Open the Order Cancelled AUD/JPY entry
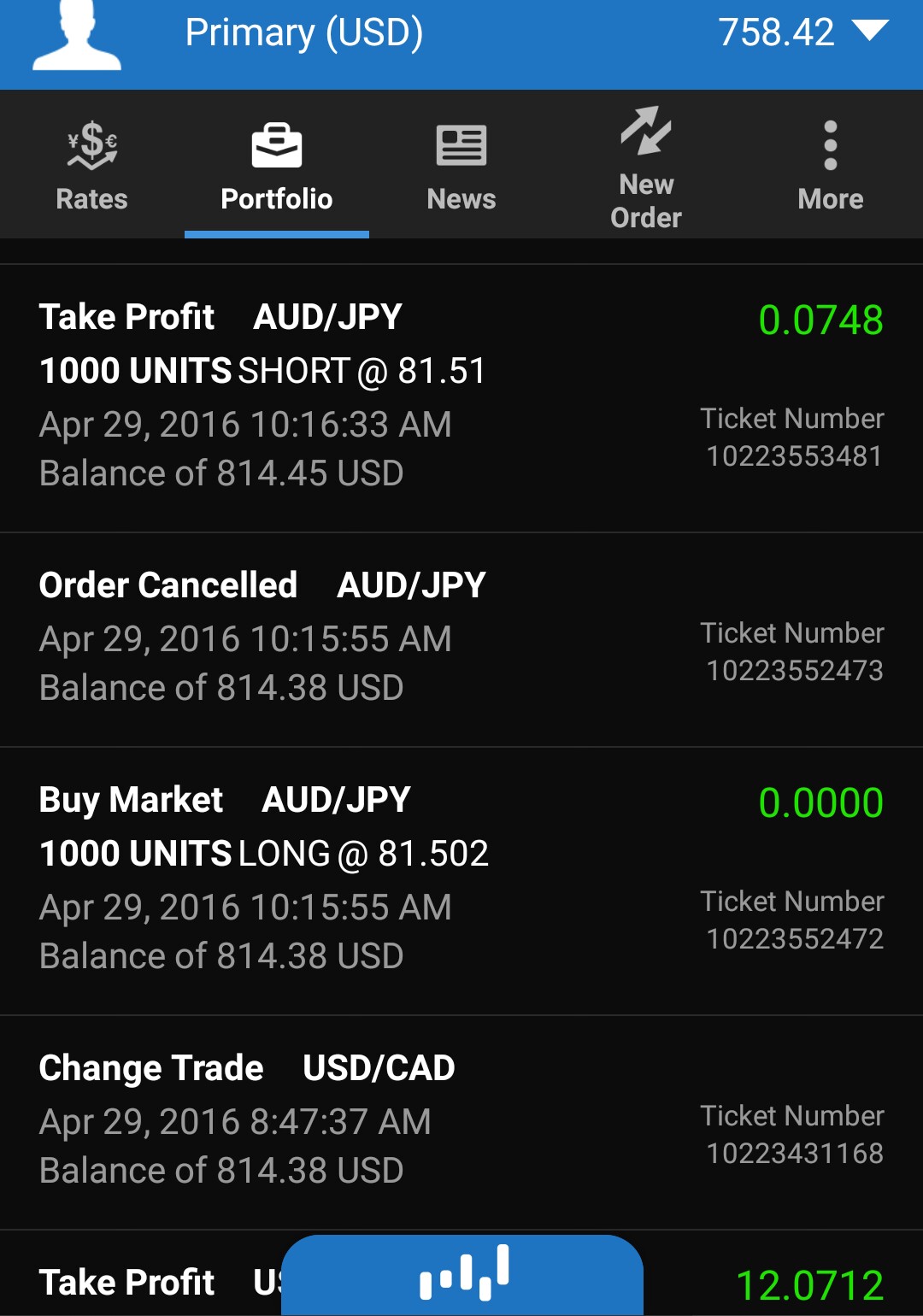 [x=262, y=585]
